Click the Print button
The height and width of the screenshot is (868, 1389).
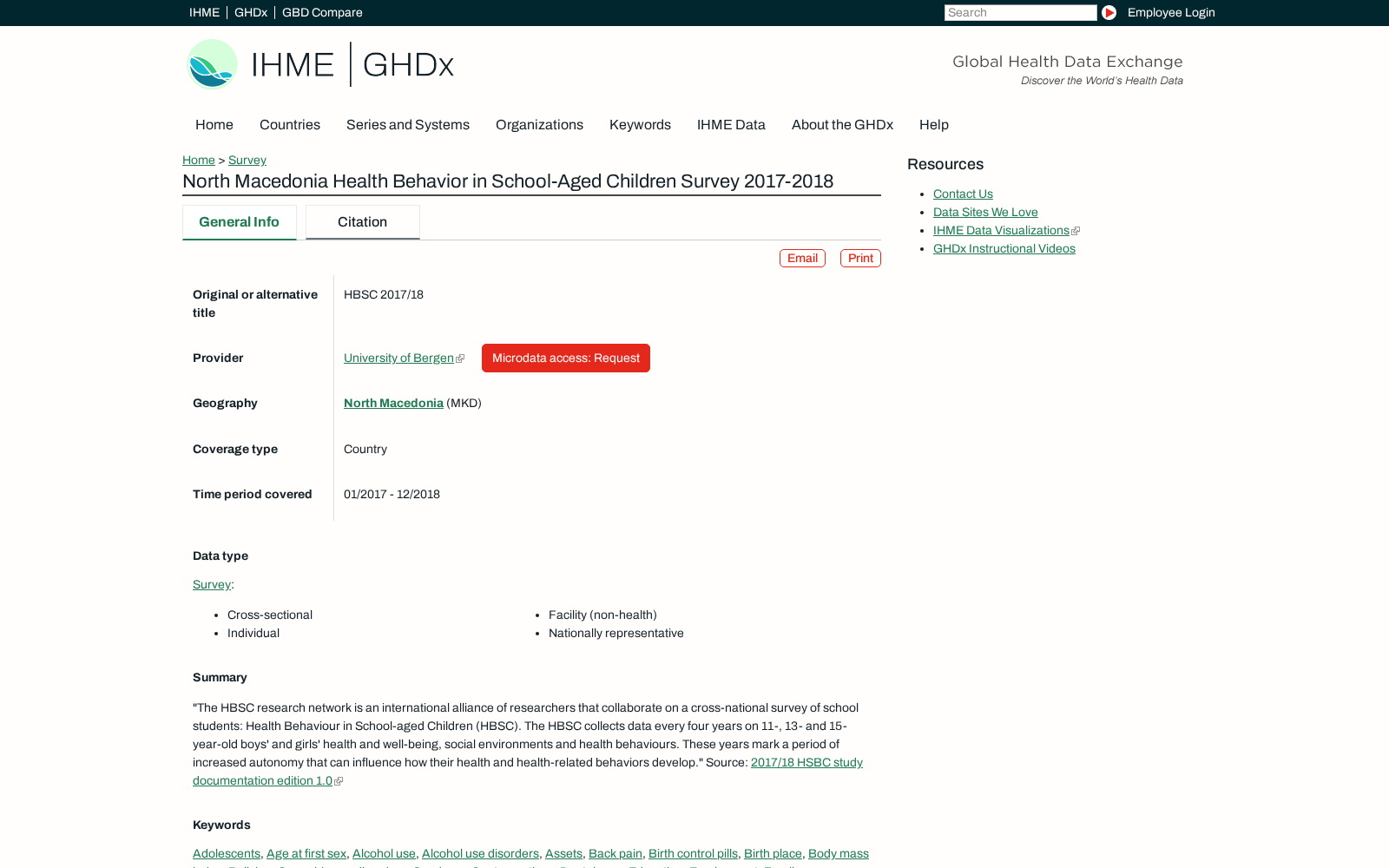860,258
